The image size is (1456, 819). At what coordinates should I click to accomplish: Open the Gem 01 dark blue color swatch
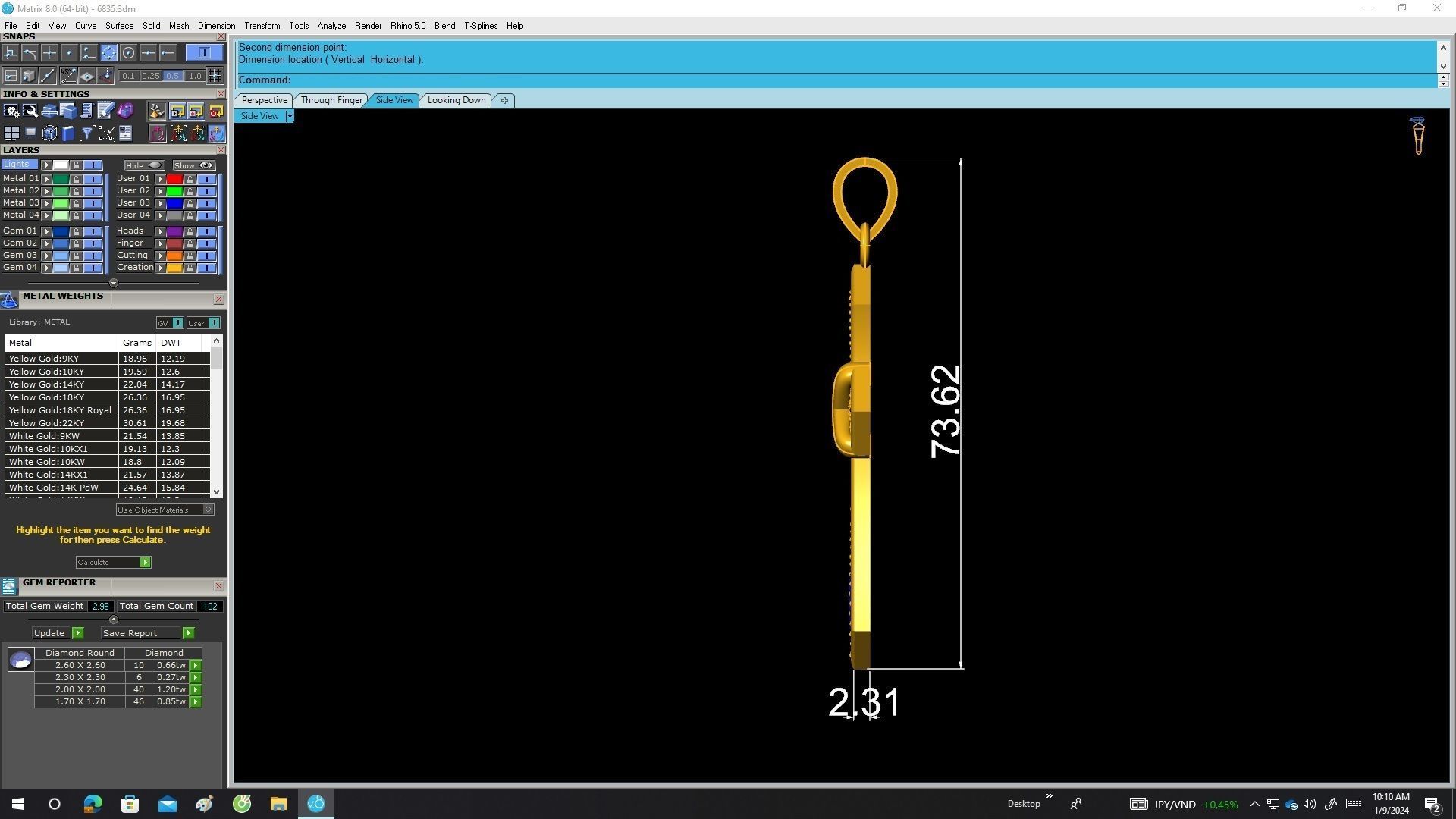click(x=61, y=231)
